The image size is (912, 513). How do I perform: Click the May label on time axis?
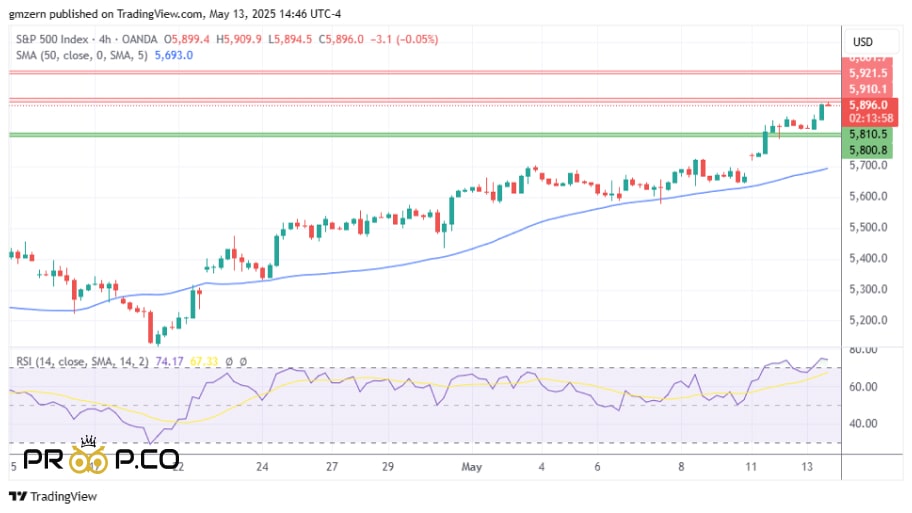coord(472,466)
